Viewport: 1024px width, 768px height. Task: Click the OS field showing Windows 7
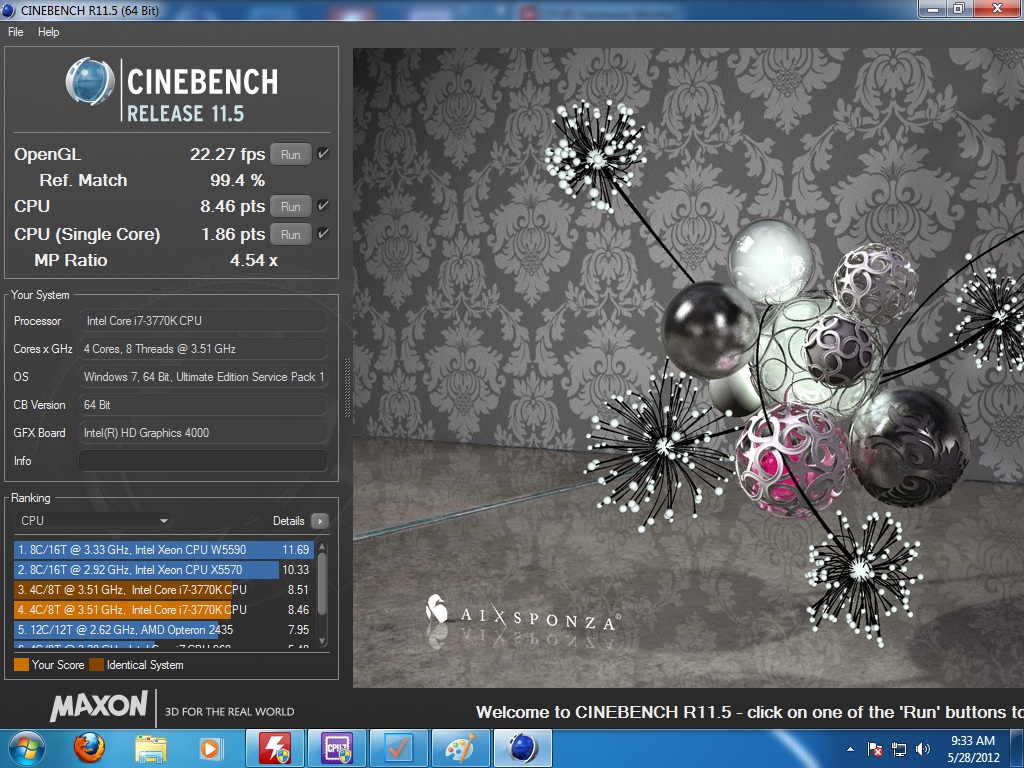(203, 377)
